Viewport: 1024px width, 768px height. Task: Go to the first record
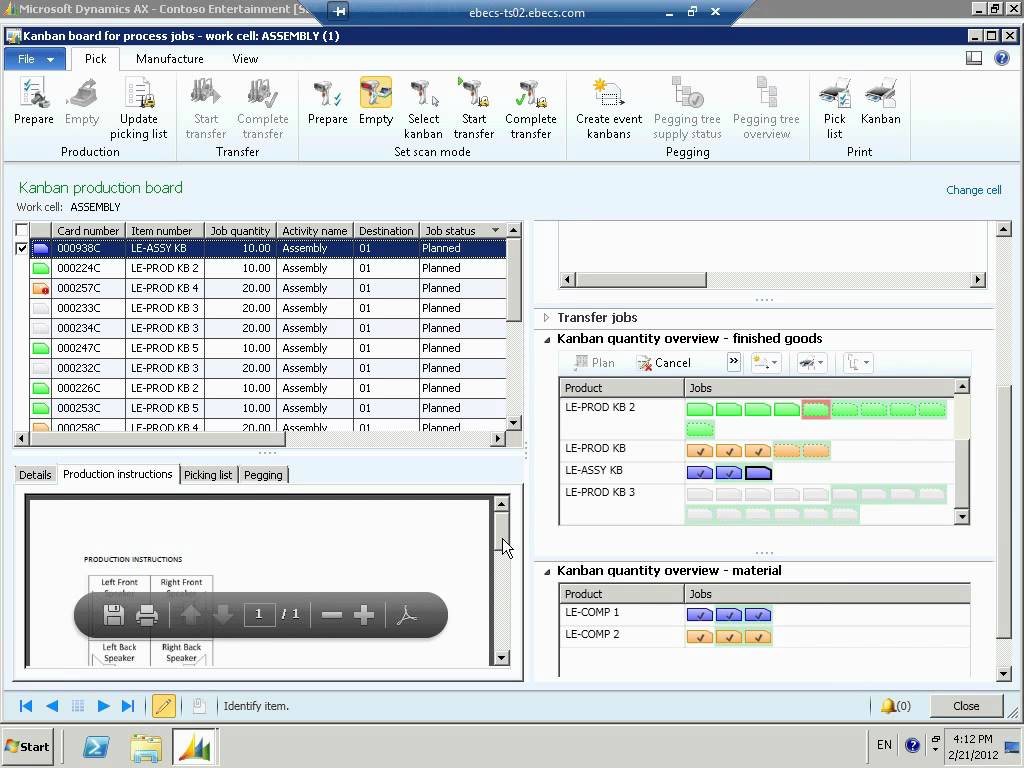[25, 706]
